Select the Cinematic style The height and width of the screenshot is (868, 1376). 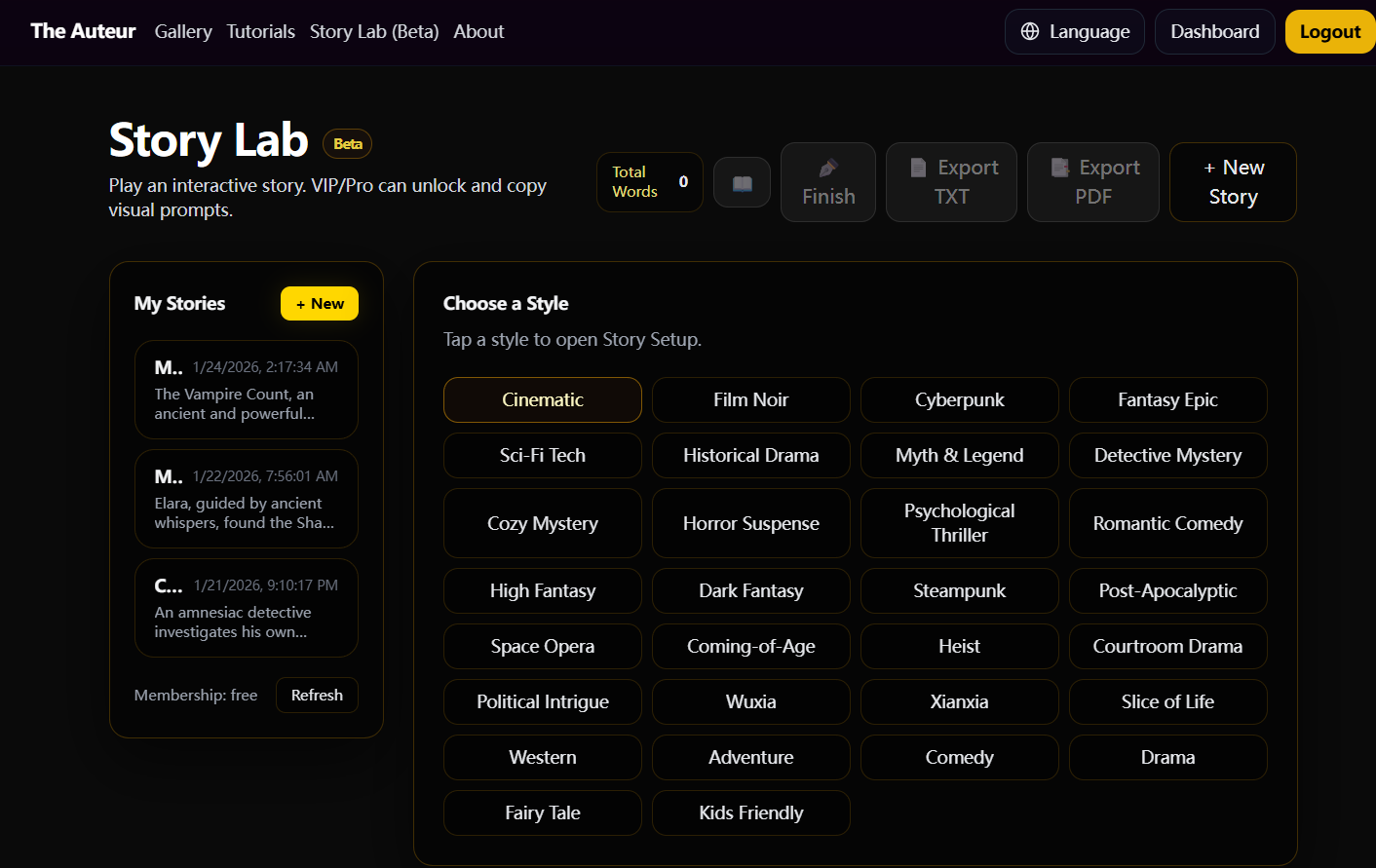[543, 399]
